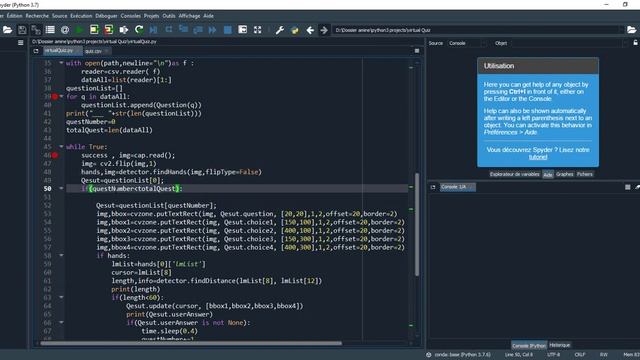Toggle the breakpoint on line 39

[55, 96]
